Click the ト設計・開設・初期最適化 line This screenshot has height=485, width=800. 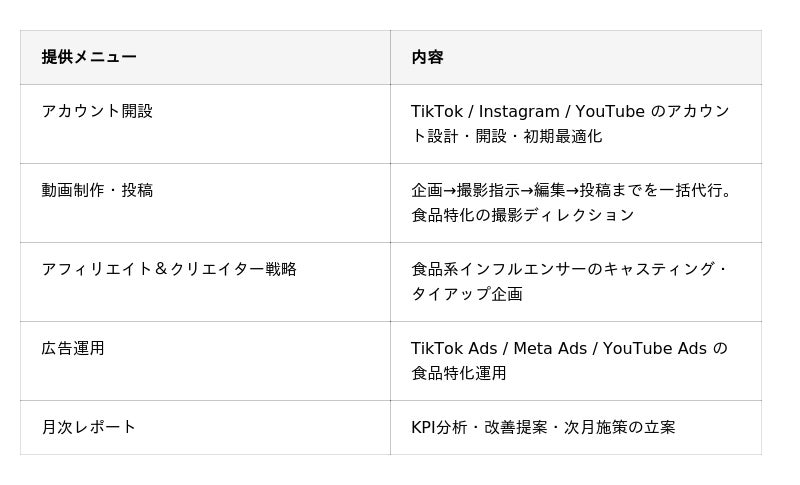point(507,136)
